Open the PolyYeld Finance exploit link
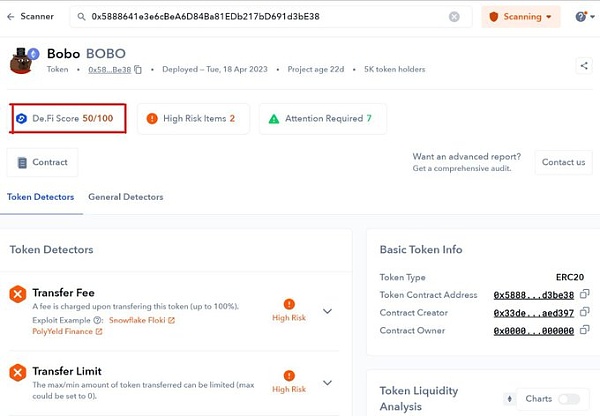The width and height of the screenshot is (600, 416). coord(66,331)
